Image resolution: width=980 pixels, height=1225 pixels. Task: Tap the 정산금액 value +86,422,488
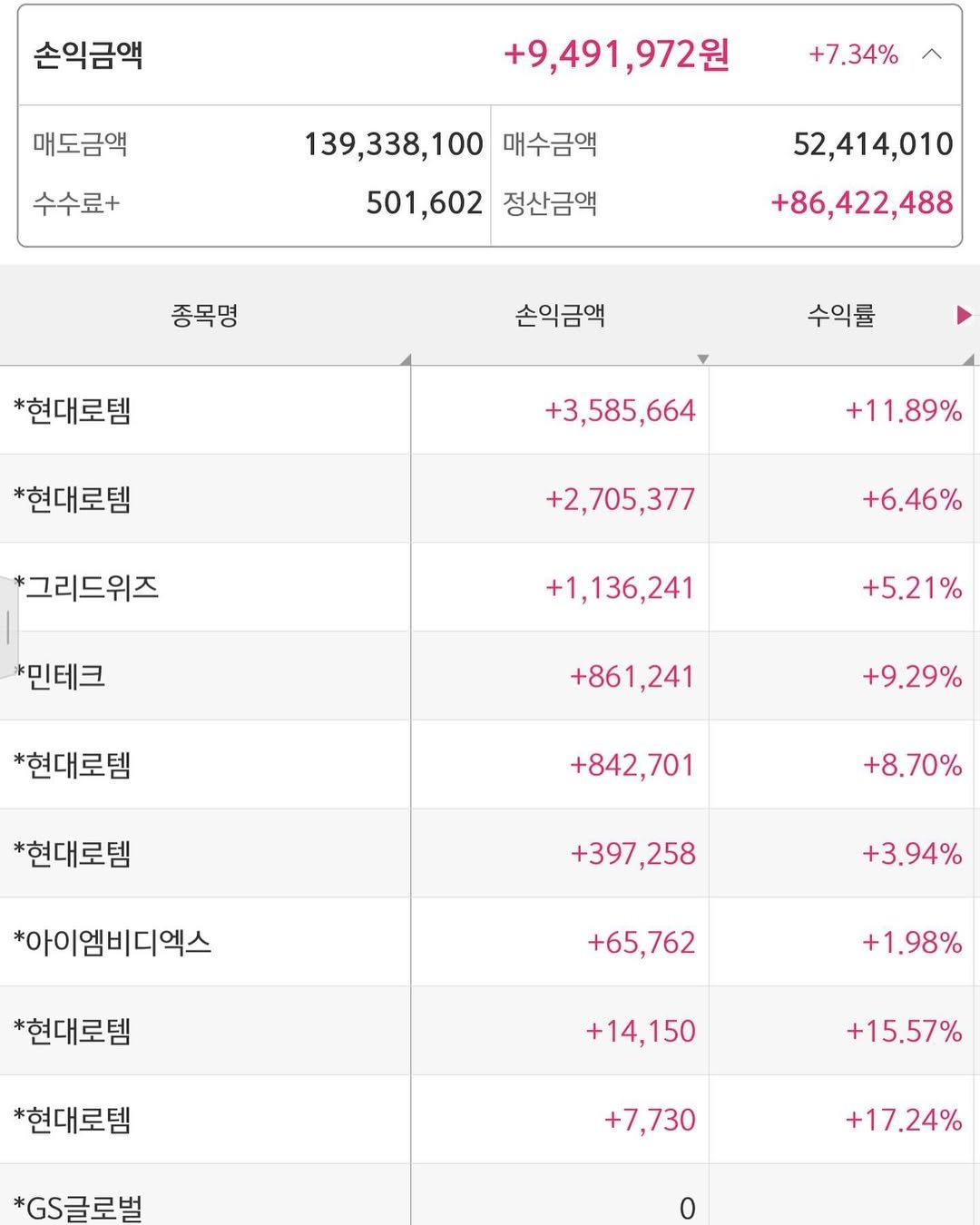pos(861,203)
